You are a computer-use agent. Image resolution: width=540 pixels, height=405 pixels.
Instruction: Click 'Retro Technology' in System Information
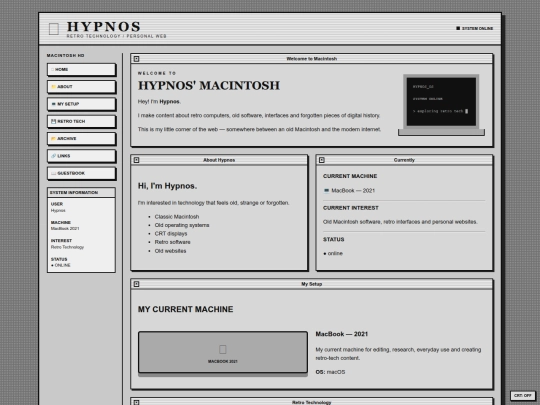click(67, 247)
